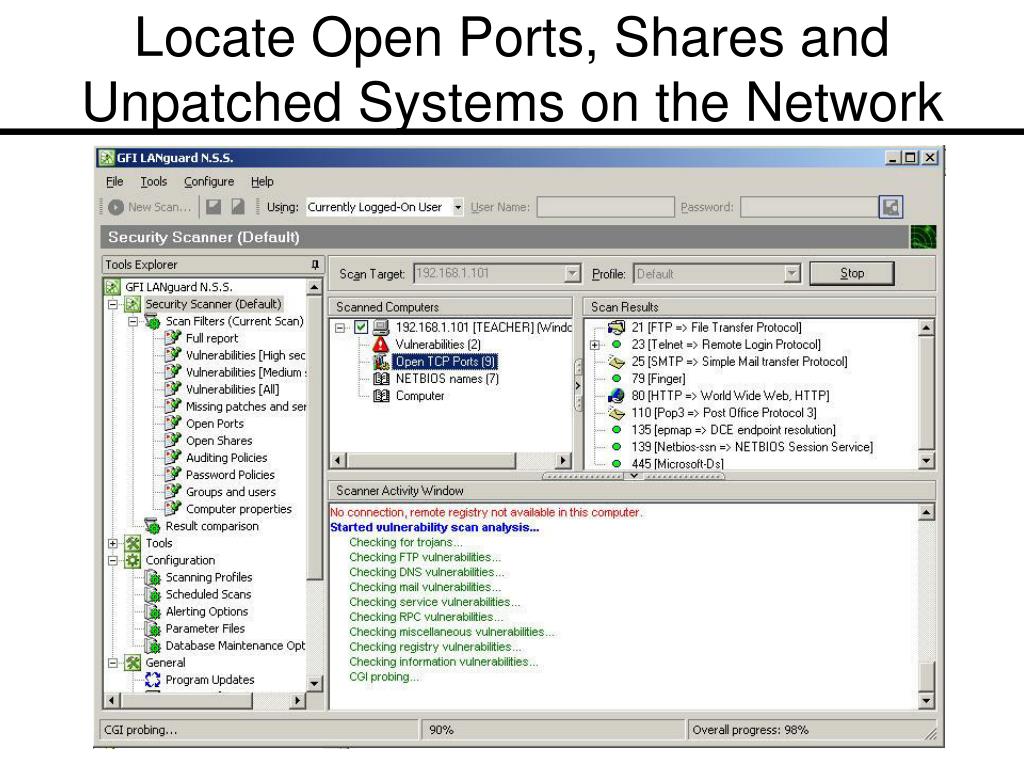This screenshot has height=768, width=1024.
Task: Click the 'No connection, remote registry' log line
Action: pyautogui.click(x=486, y=512)
